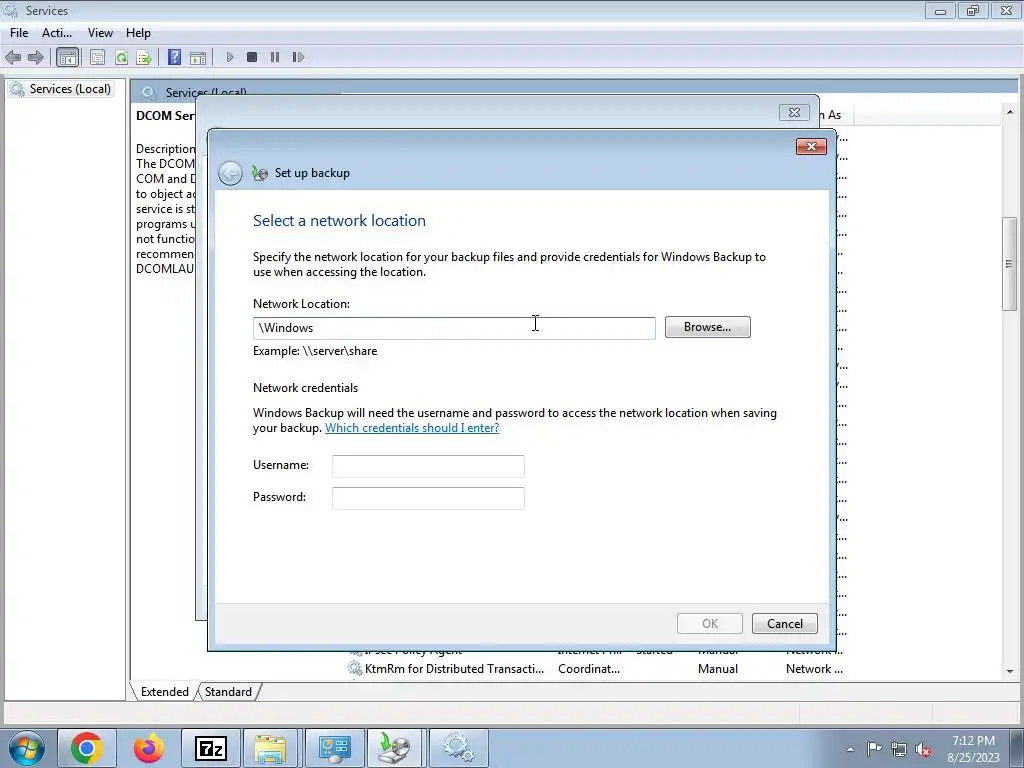Click the Services list scrollbar thumb
Image resolution: width=1024 pixels, height=768 pixels.
click(x=1010, y=263)
